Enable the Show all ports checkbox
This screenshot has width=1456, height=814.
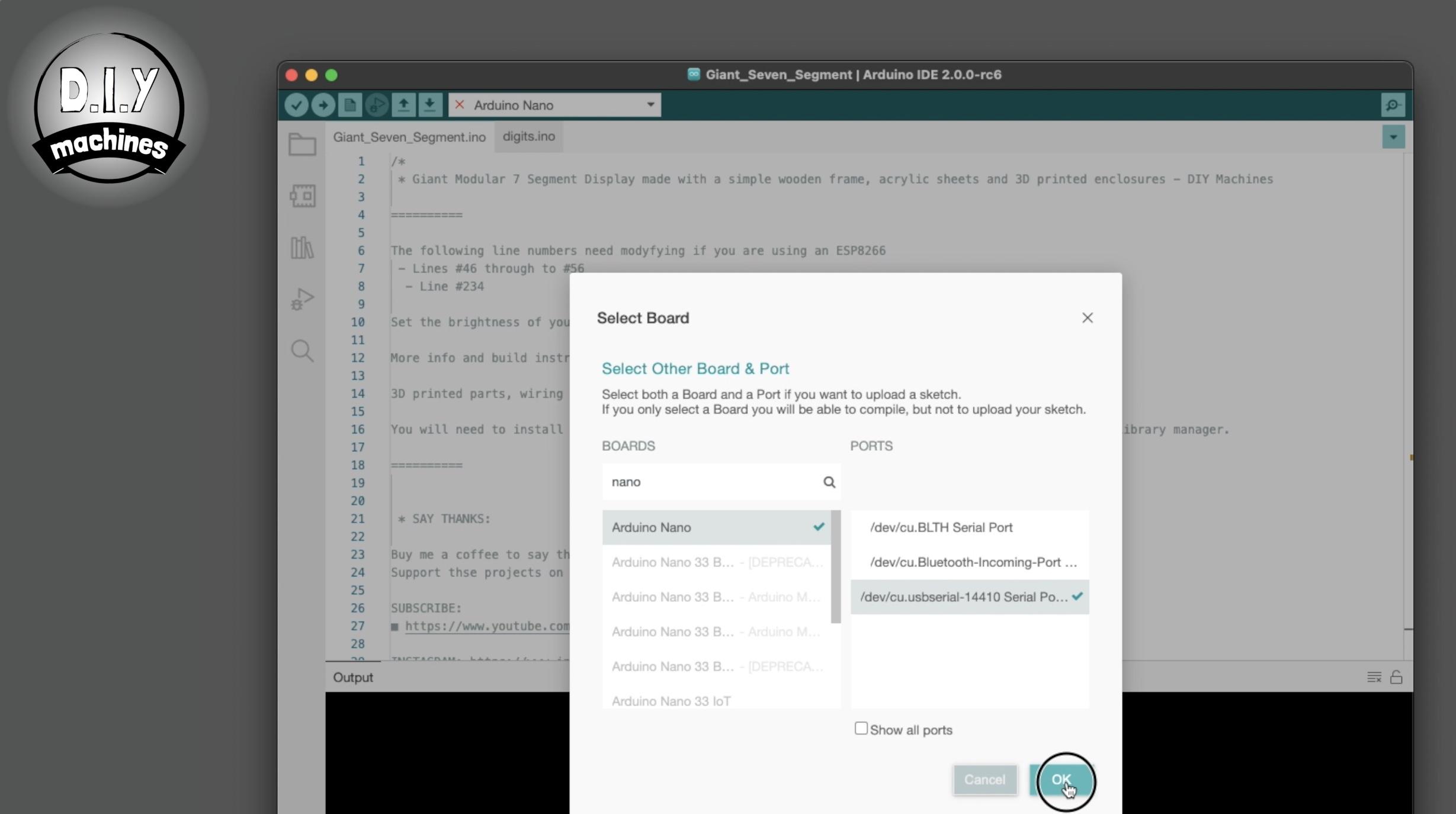[x=861, y=729]
